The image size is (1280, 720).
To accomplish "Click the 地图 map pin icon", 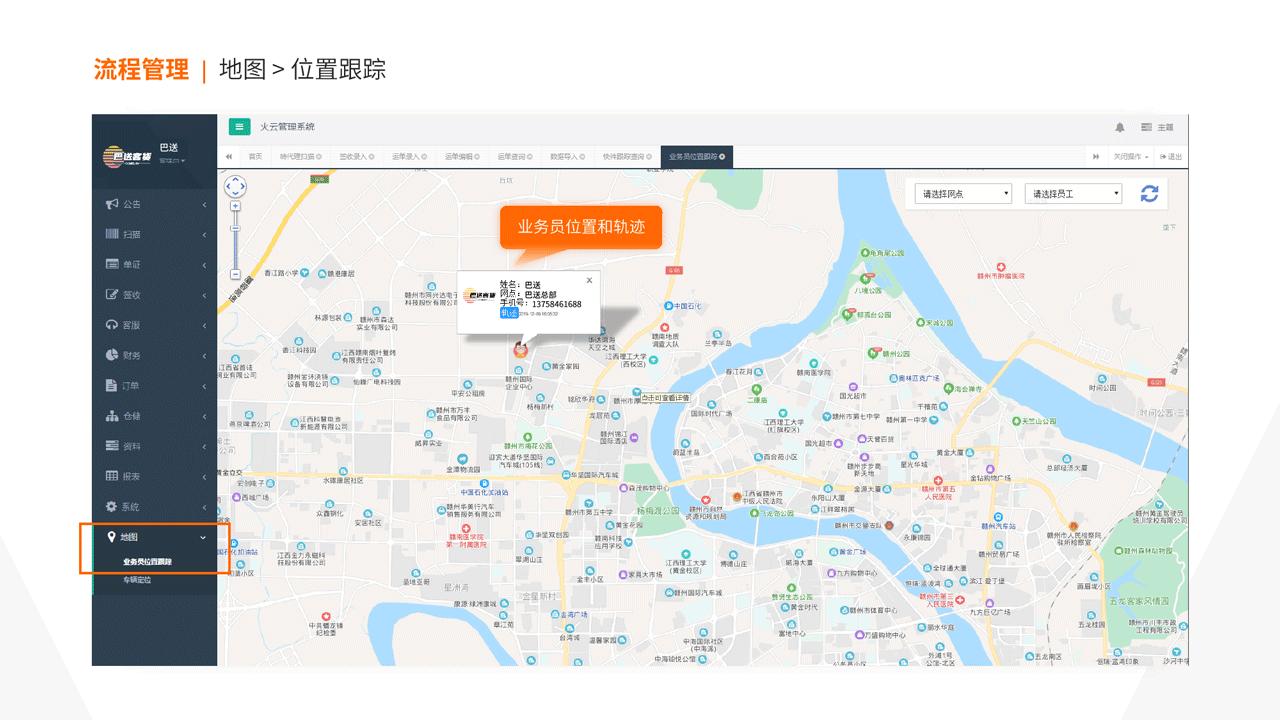I will coord(112,537).
